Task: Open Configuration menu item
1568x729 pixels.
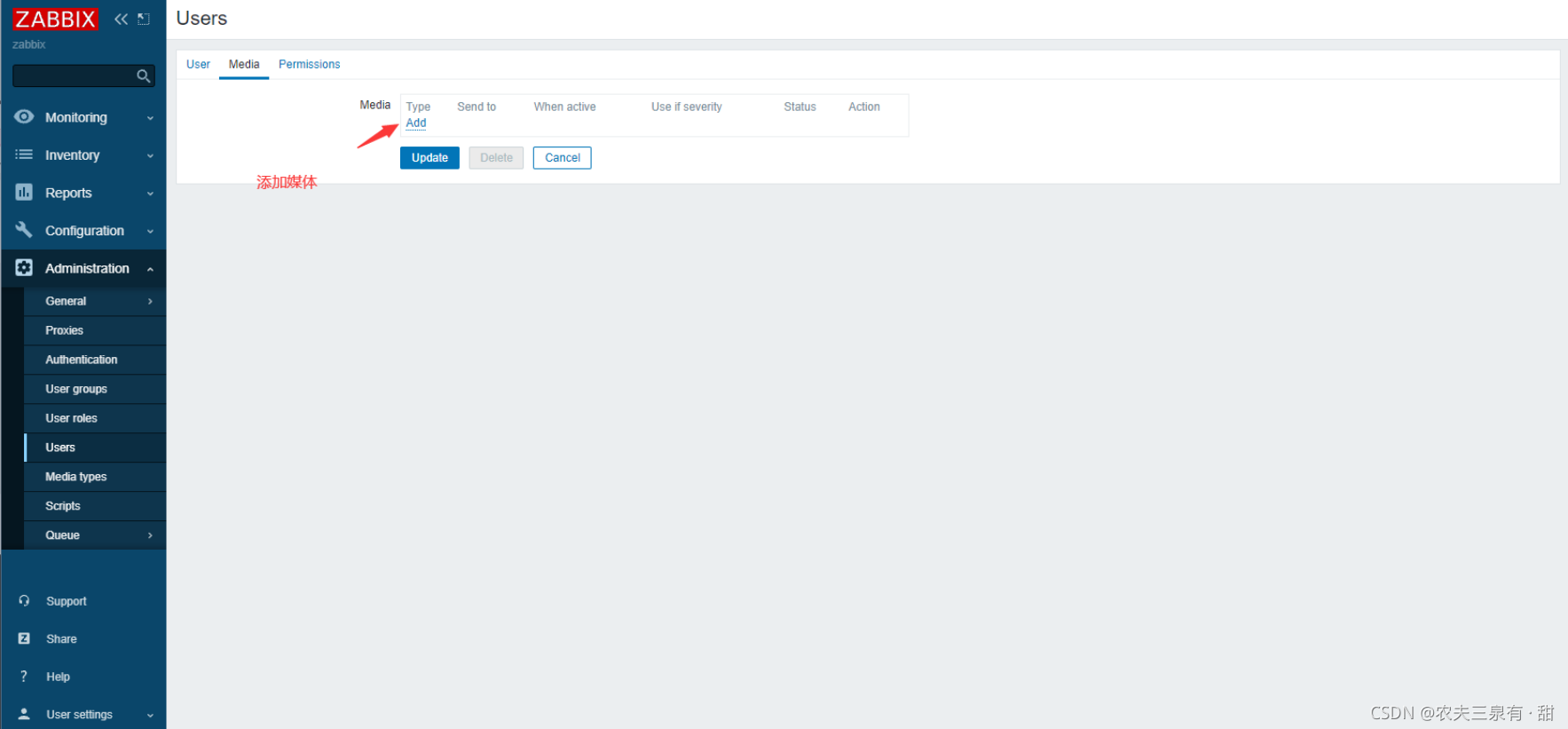Action: [x=83, y=230]
